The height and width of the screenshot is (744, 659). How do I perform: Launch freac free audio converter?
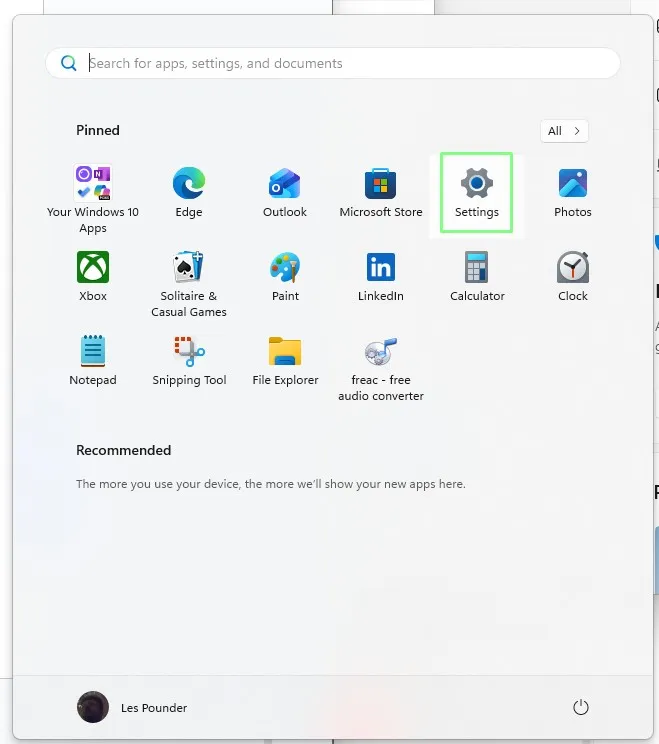[381, 368]
